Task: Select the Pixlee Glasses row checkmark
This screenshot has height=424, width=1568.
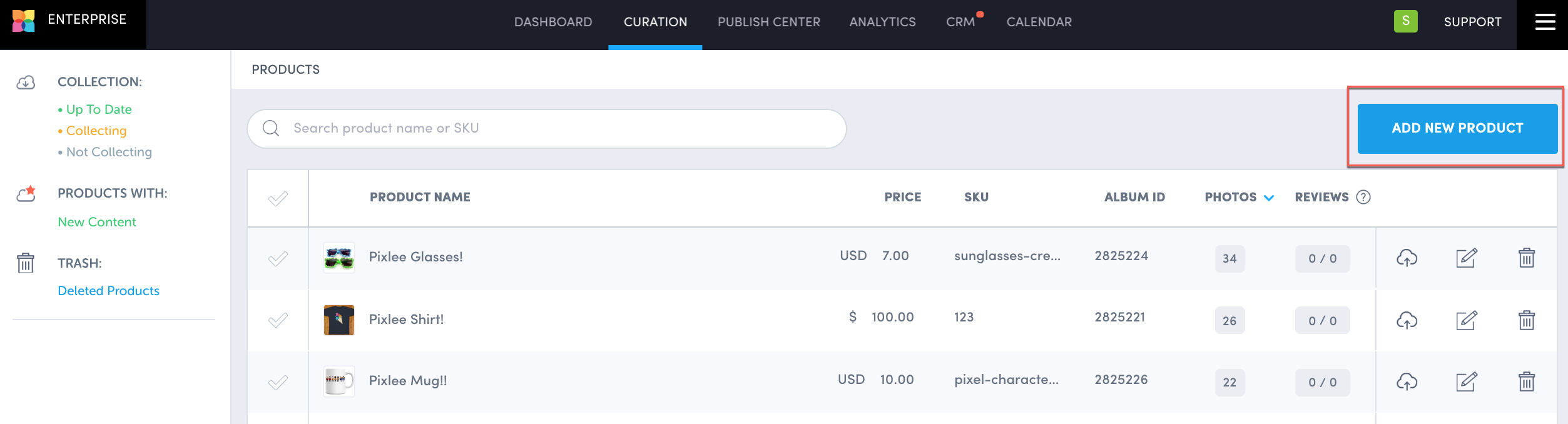Action: 278,258
